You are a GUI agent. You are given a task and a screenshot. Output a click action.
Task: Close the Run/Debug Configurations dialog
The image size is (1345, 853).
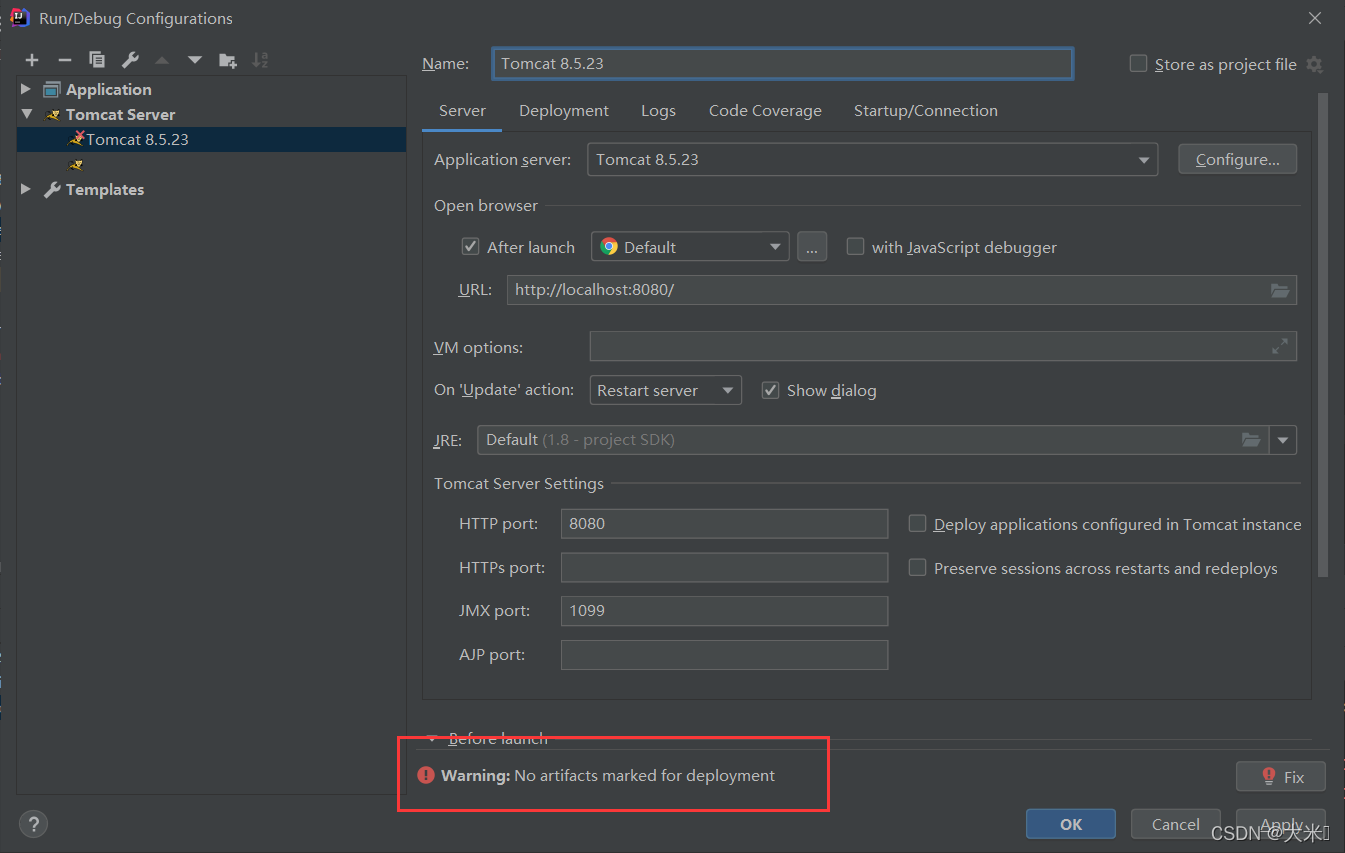click(x=1314, y=18)
